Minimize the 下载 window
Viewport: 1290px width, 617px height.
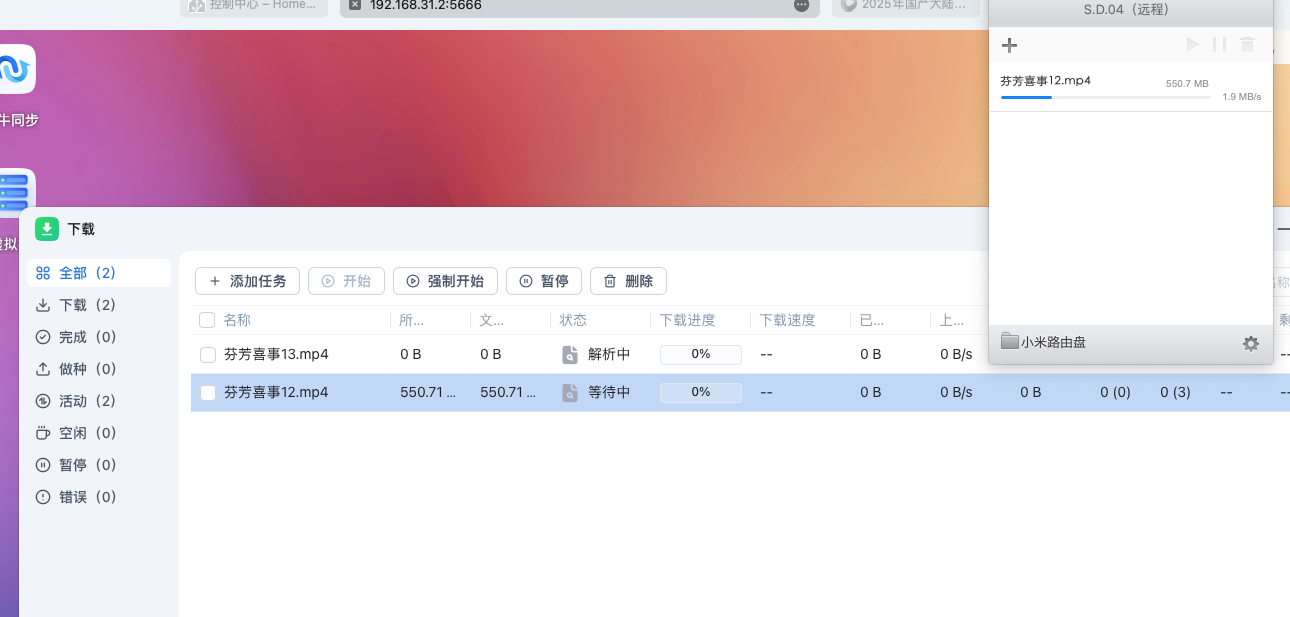click(x=1283, y=229)
